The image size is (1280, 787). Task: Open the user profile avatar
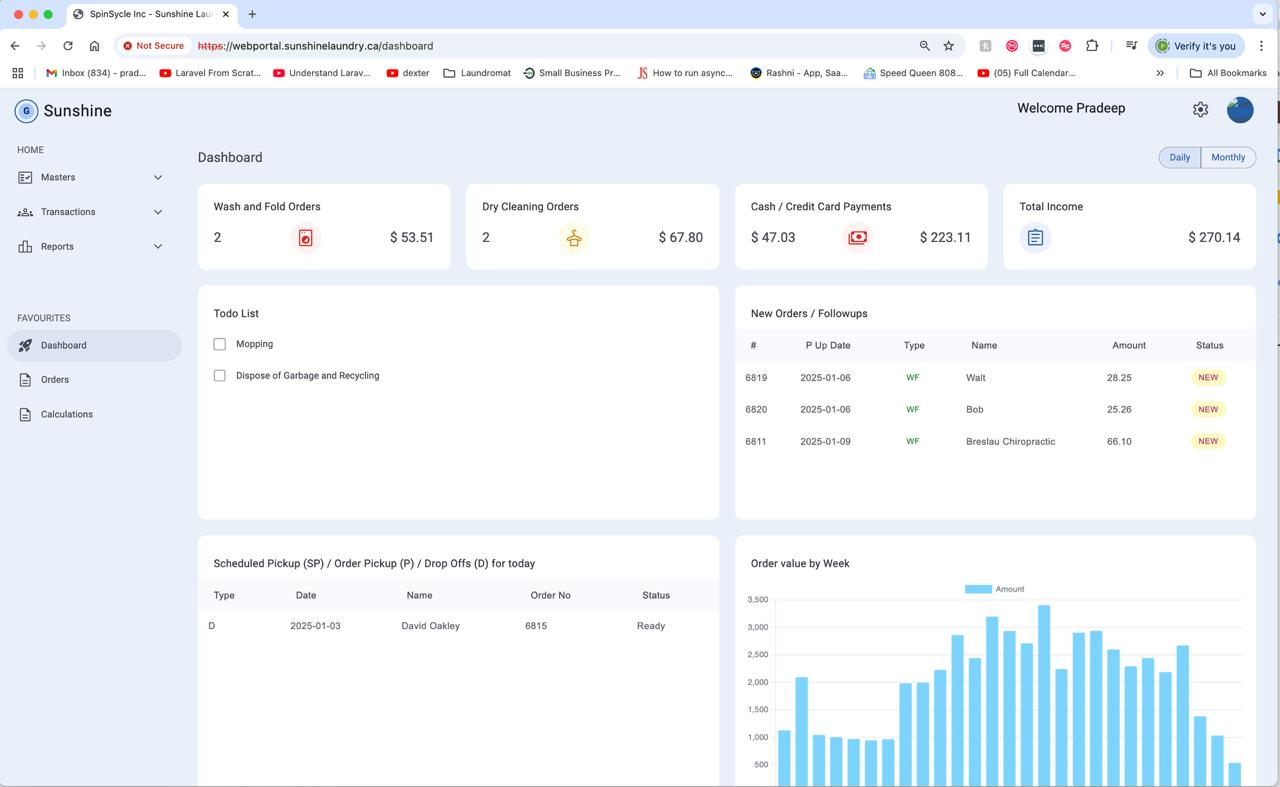pos(1240,110)
